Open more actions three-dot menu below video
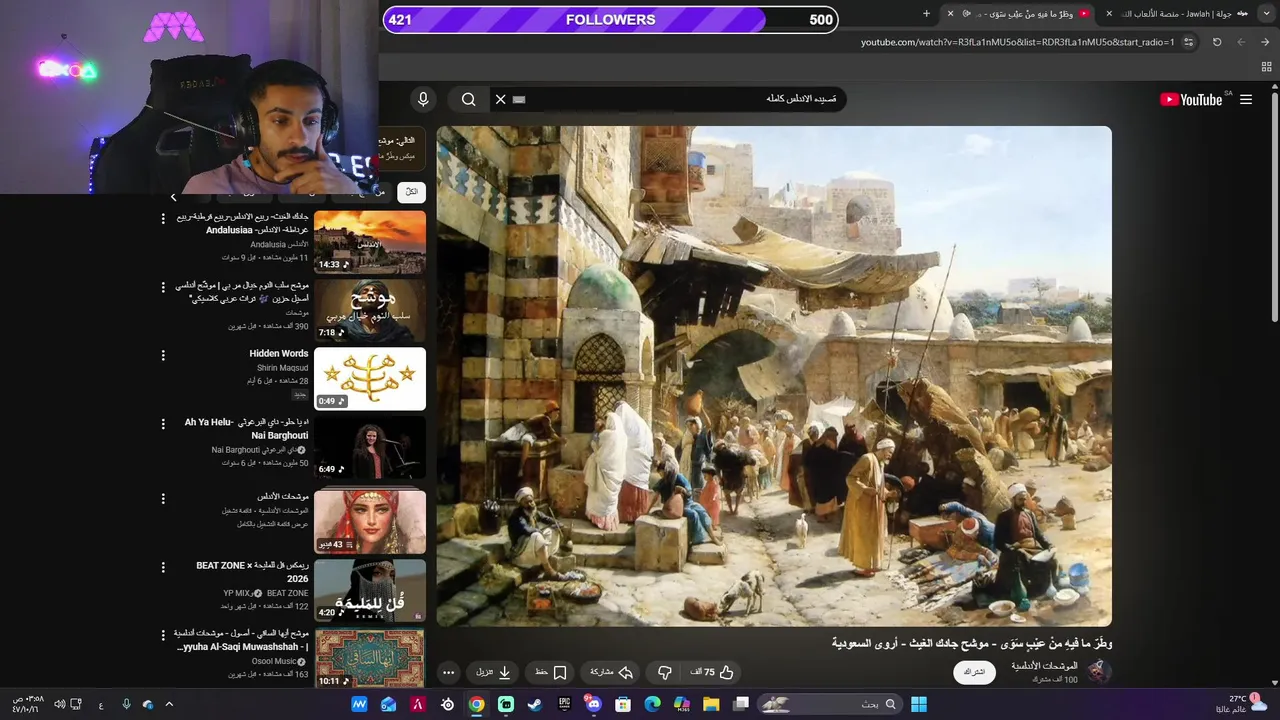The height and width of the screenshot is (720, 1280). coord(449,672)
